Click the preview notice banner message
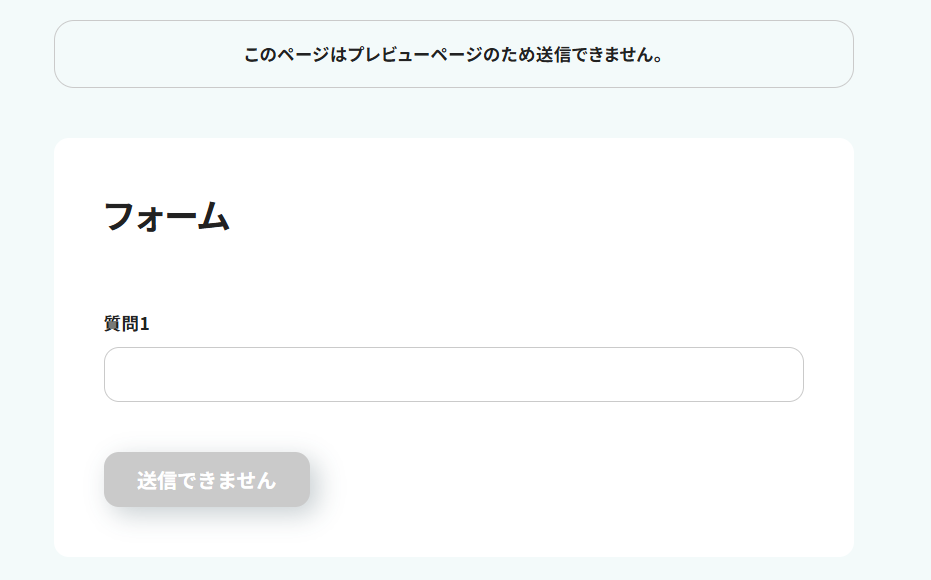Screen dimensions: 931x580 click(x=453, y=54)
